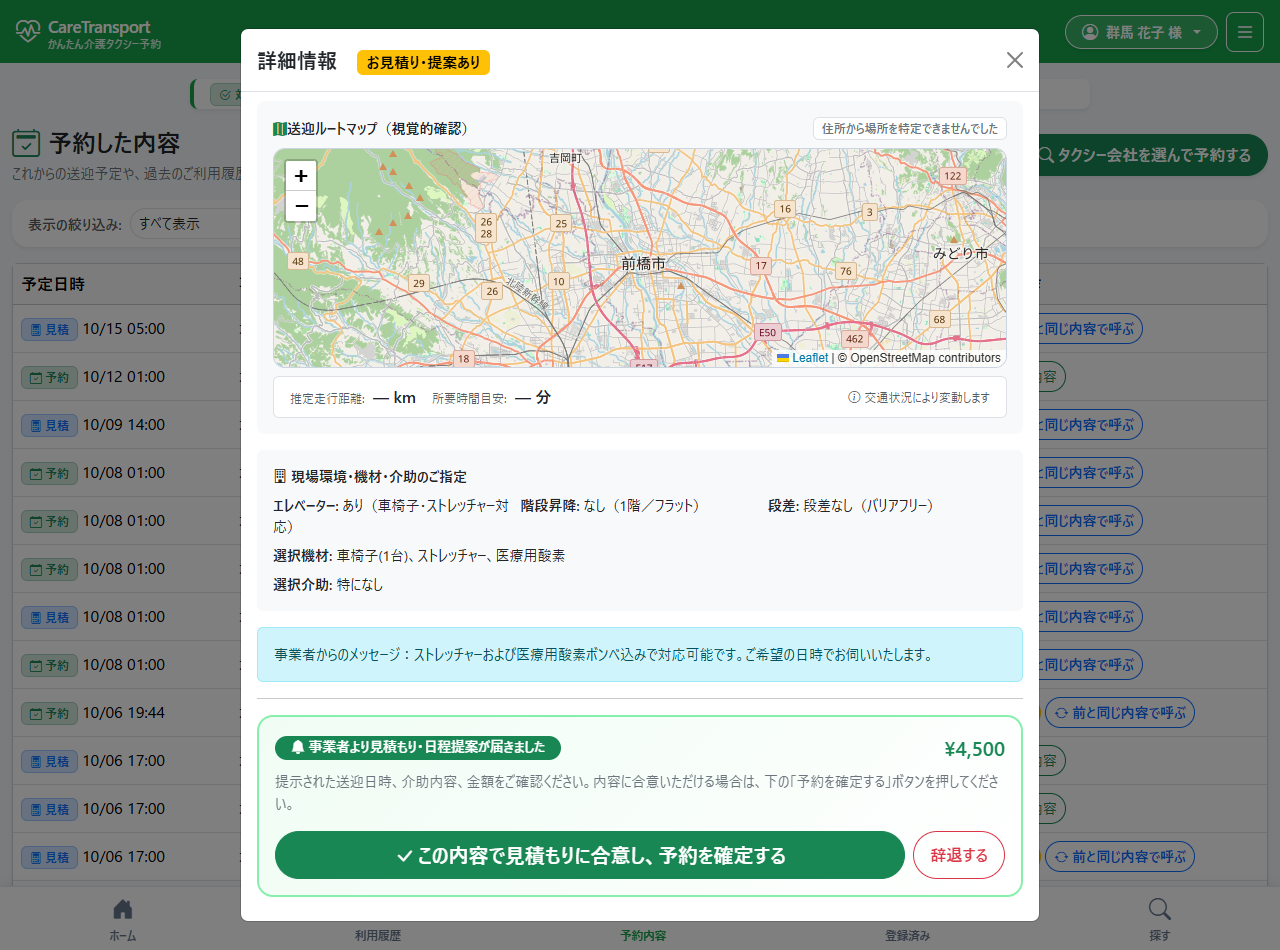This screenshot has width=1280, height=950.
Task: Click the 現場環境・機材・介助のご指定 heading icon
Action: [280, 476]
